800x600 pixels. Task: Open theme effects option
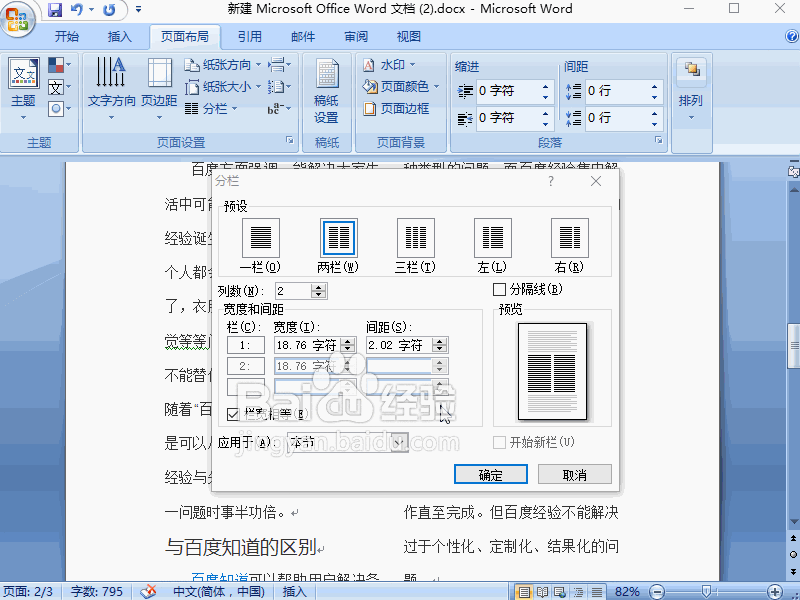coord(59,109)
